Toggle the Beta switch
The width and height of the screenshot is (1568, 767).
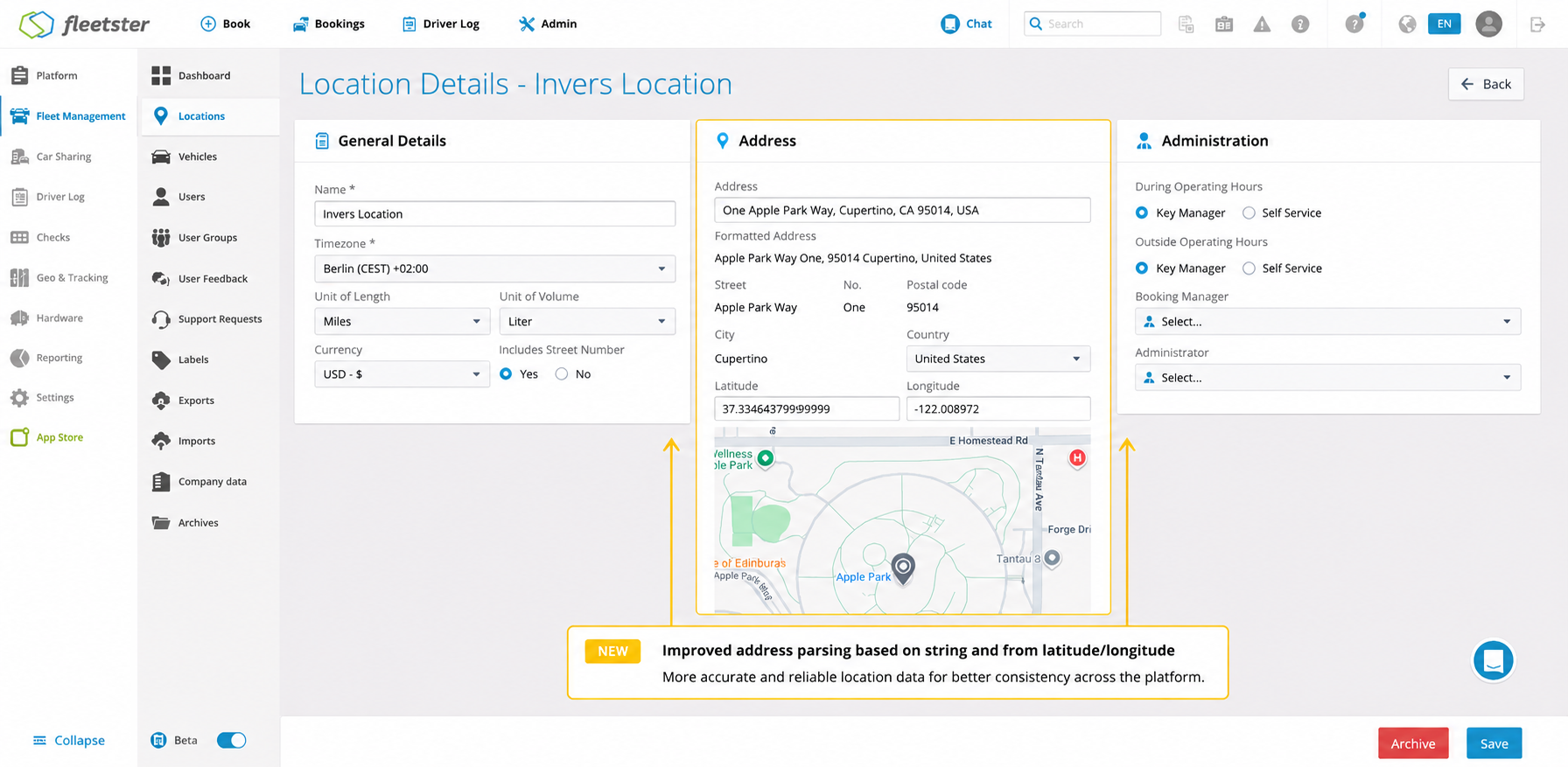click(x=232, y=740)
